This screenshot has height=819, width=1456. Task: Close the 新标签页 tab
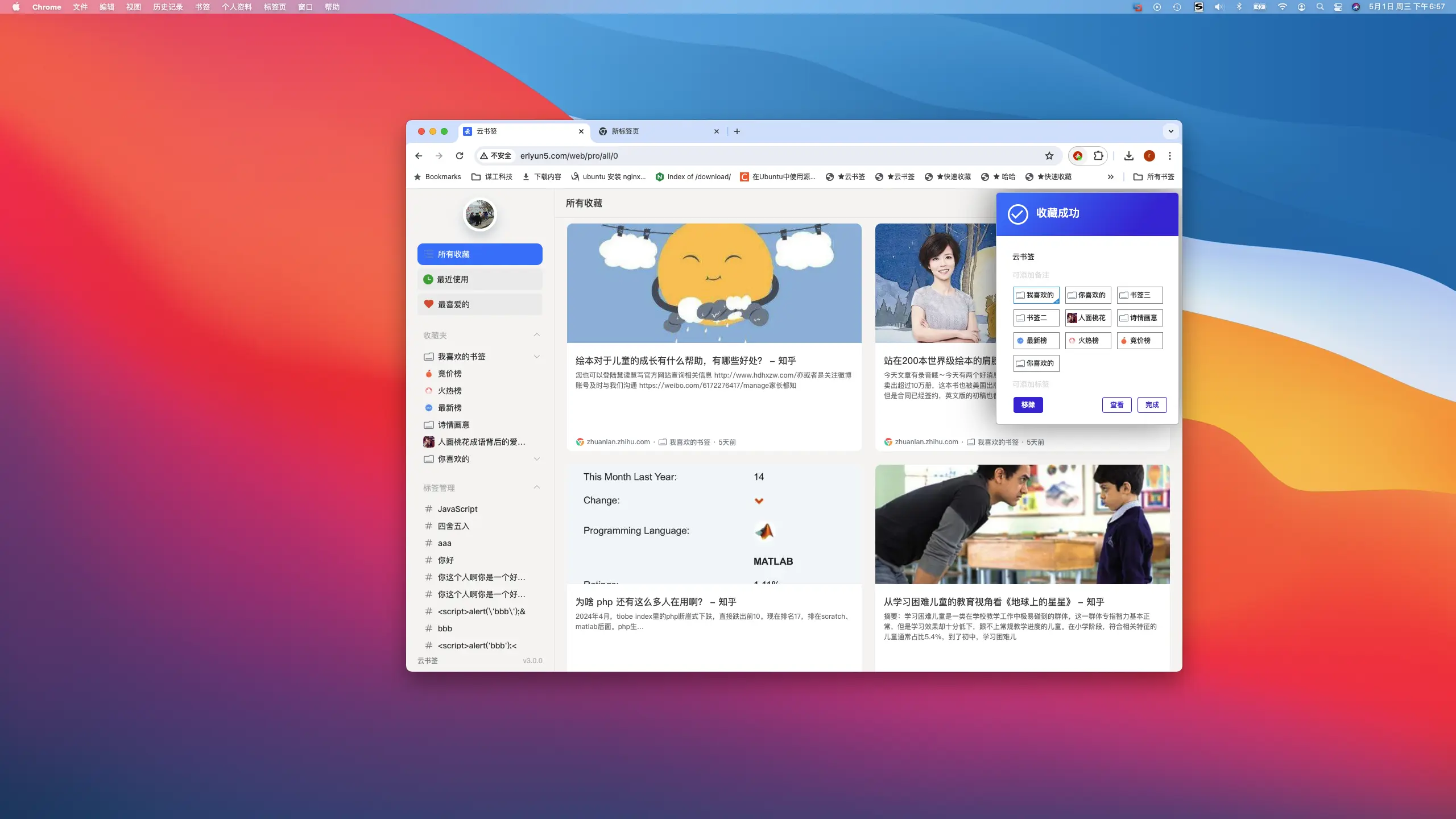717,131
